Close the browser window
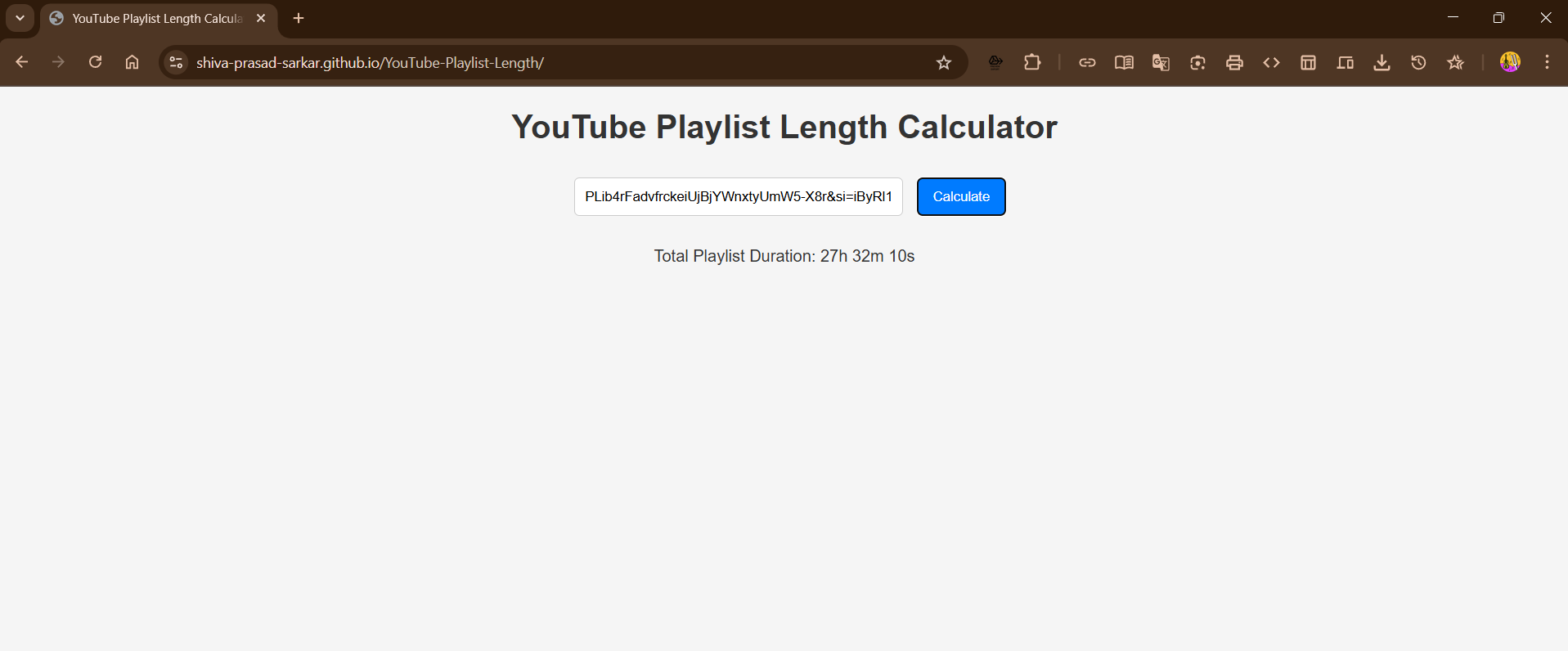 (x=1546, y=18)
